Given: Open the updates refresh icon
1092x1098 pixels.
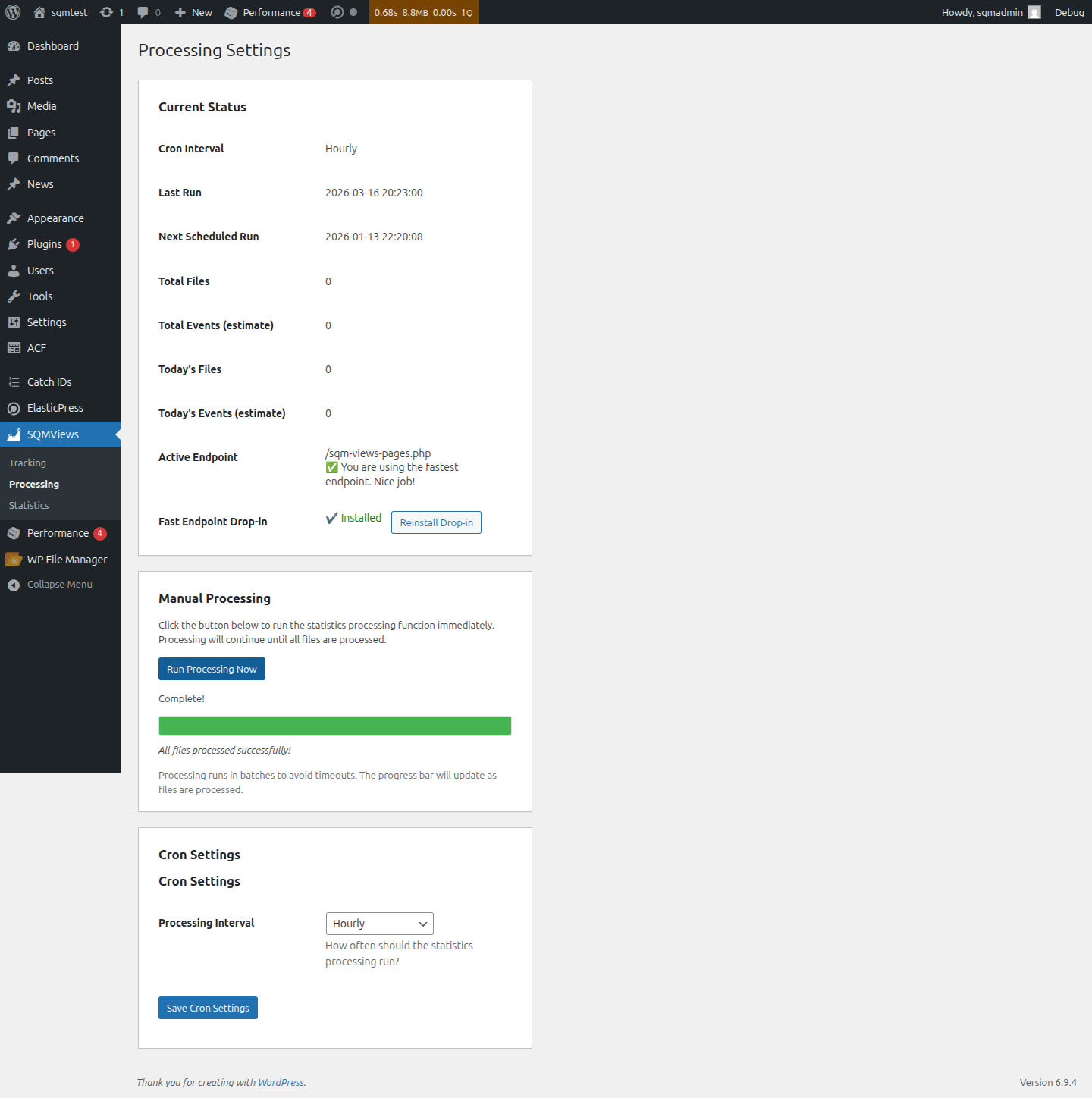Looking at the screenshot, I should 107,12.
